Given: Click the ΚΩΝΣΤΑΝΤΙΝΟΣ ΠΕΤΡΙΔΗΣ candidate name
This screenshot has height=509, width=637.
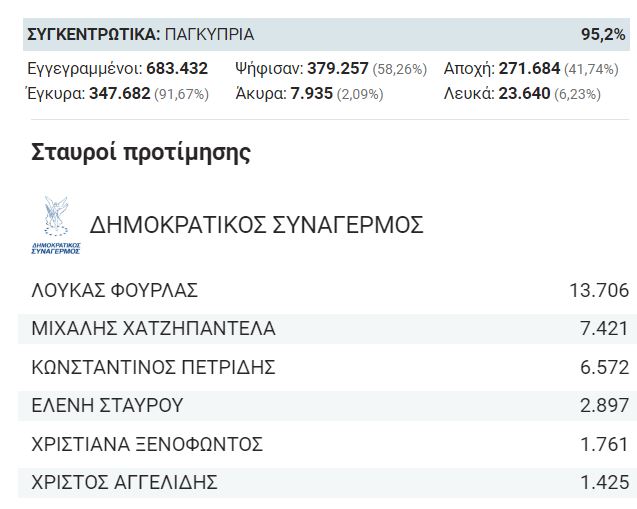Looking at the screenshot, I should [x=153, y=367].
